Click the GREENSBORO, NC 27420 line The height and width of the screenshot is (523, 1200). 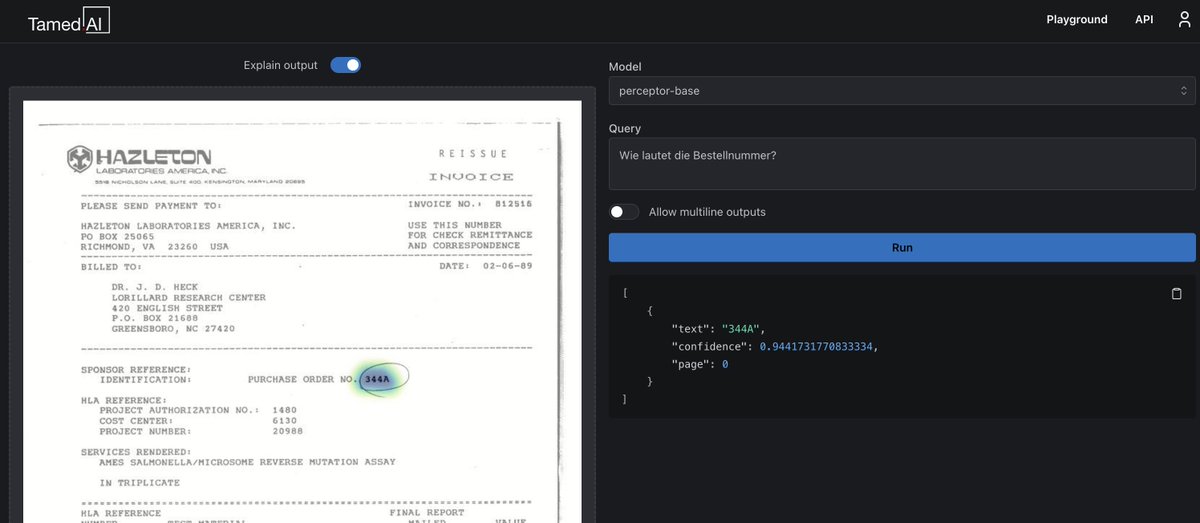click(173, 328)
